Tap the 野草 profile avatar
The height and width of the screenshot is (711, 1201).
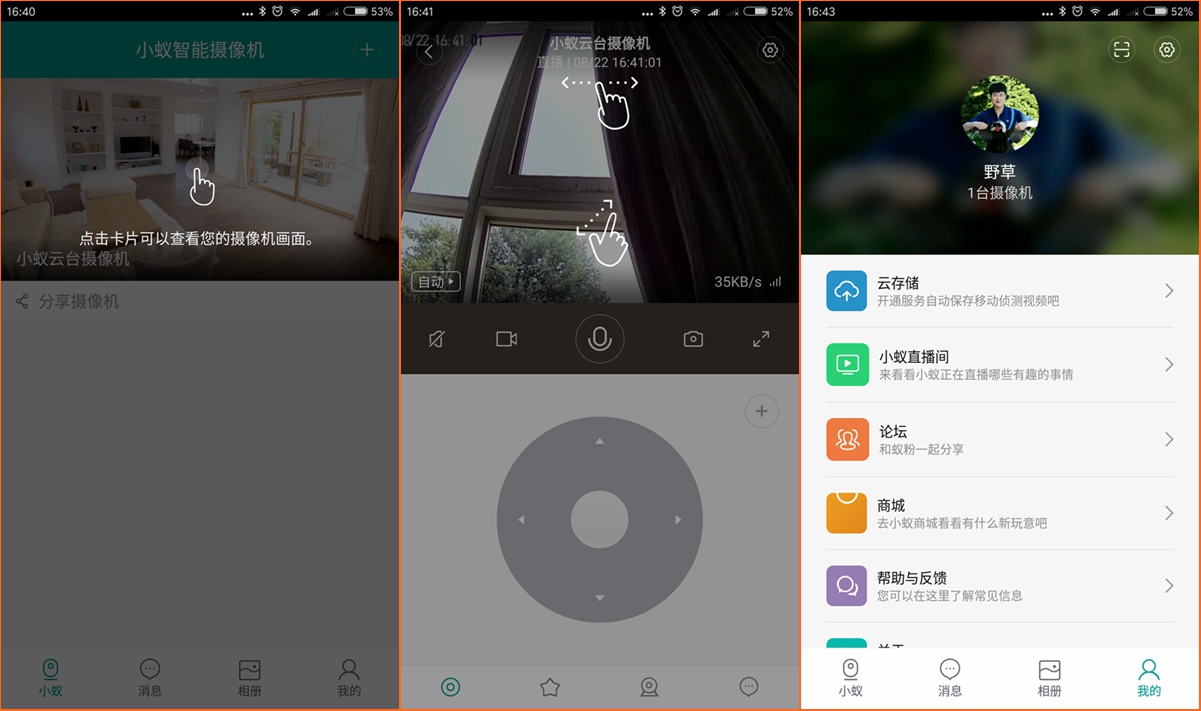click(x=999, y=115)
